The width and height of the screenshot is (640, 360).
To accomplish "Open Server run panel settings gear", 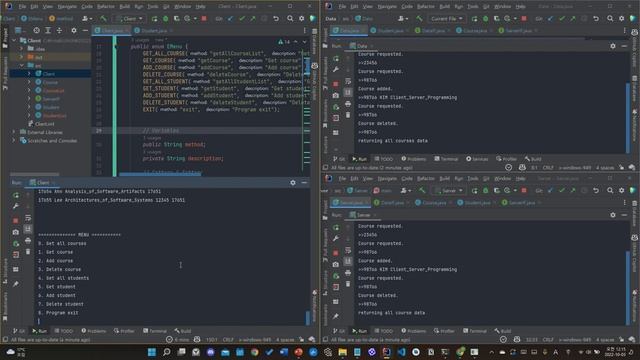I will tap(613, 215).
